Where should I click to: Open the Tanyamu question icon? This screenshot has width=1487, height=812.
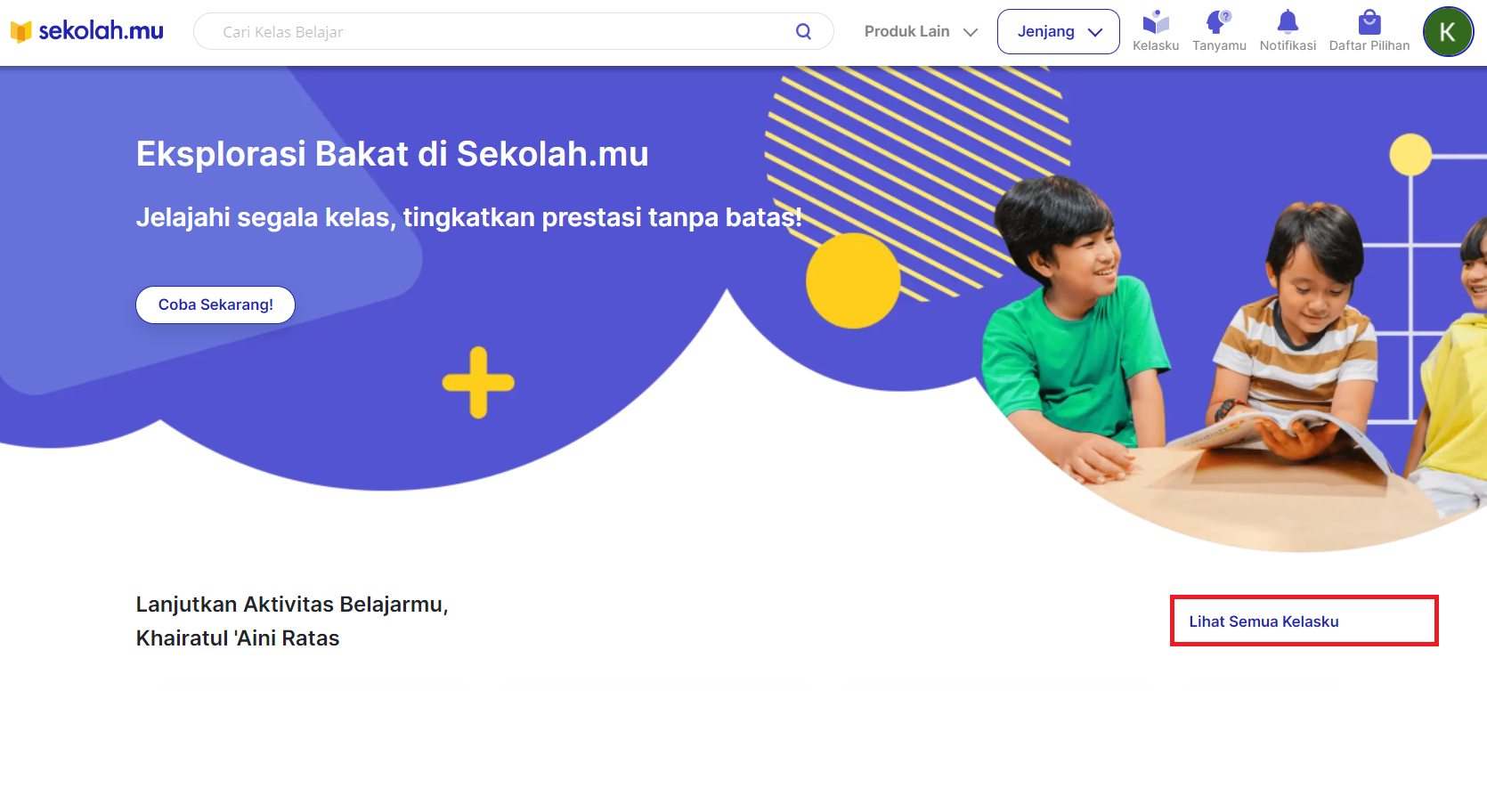tap(1219, 21)
